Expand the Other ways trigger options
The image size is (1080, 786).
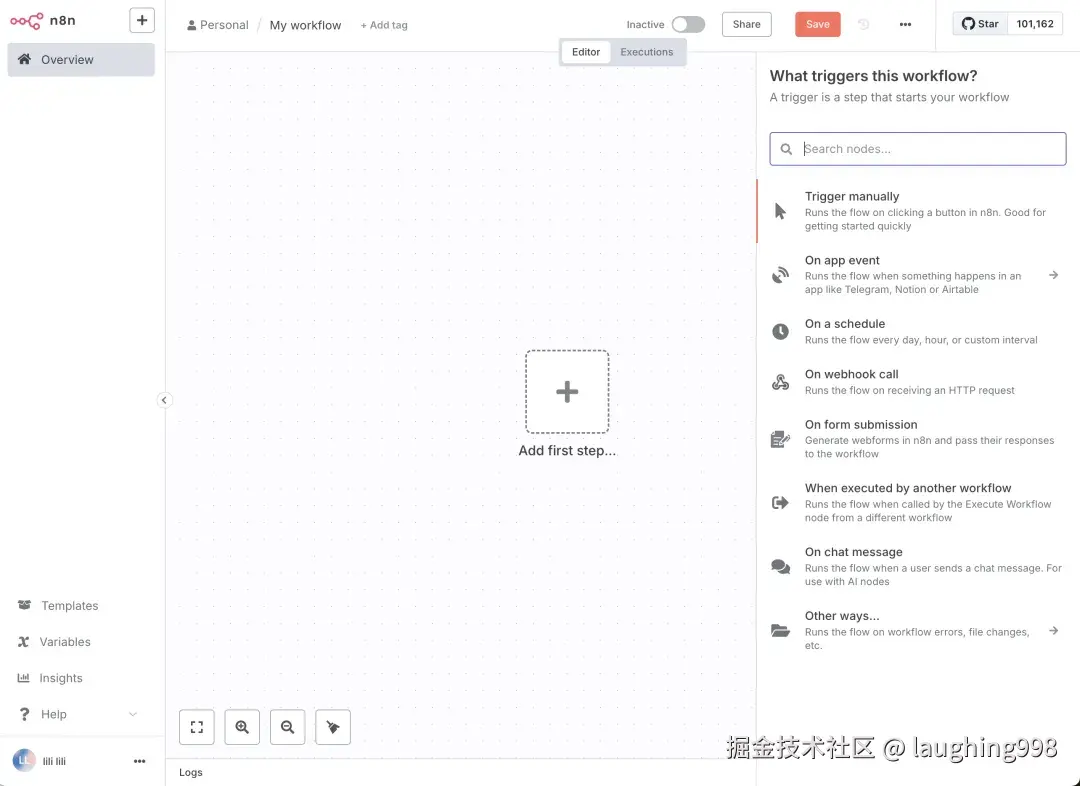pyautogui.click(x=1052, y=630)
